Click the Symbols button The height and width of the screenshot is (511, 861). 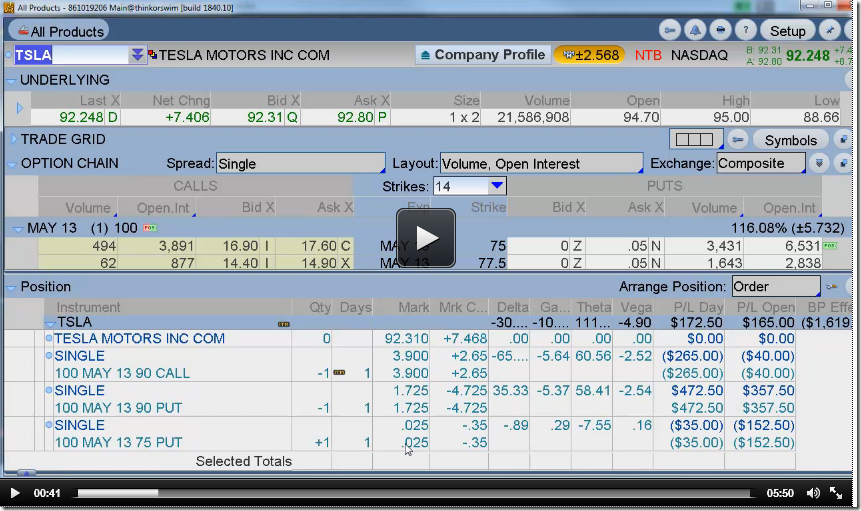[x=791, y=141]
